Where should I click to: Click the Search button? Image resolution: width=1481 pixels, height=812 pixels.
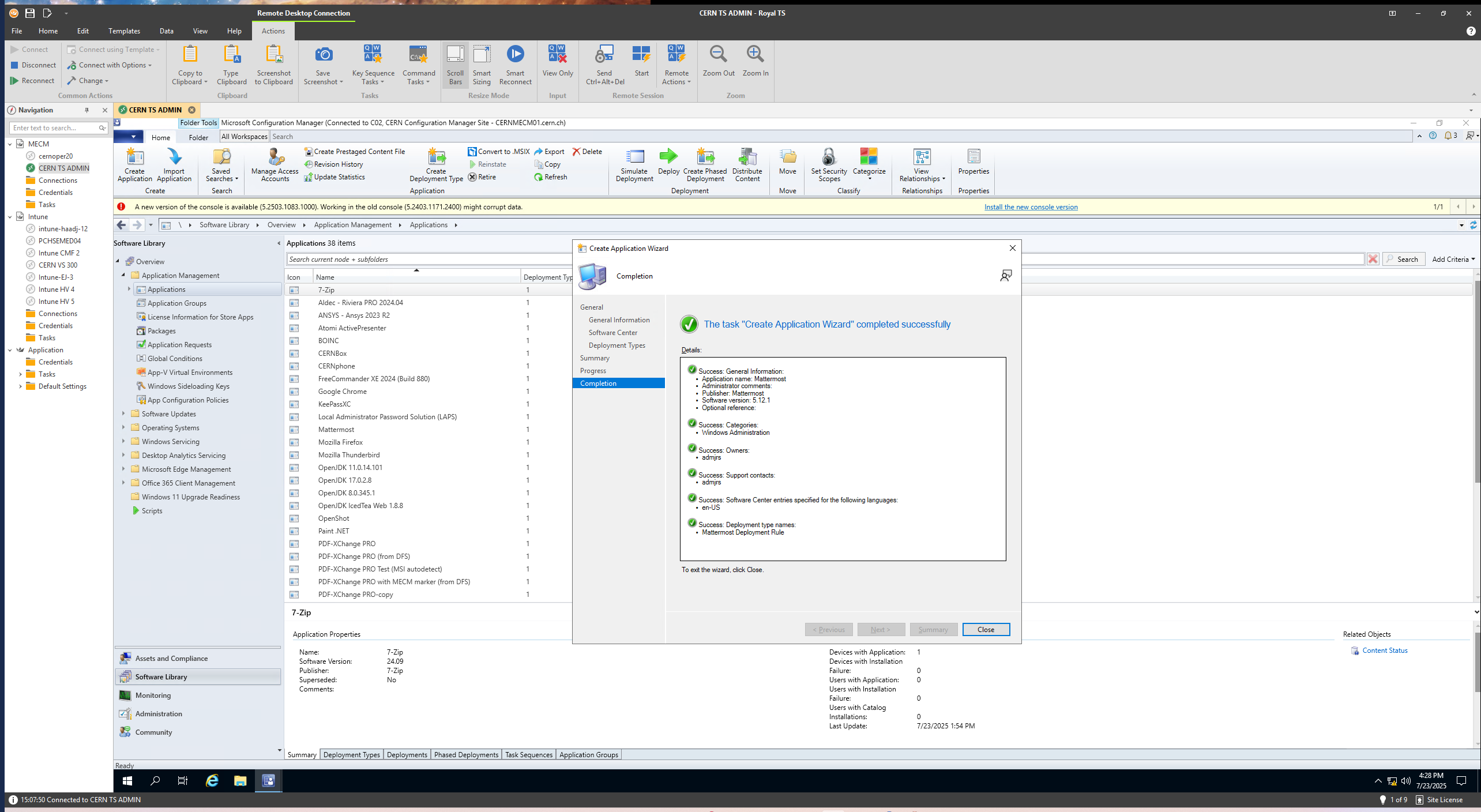(1403, 260)
